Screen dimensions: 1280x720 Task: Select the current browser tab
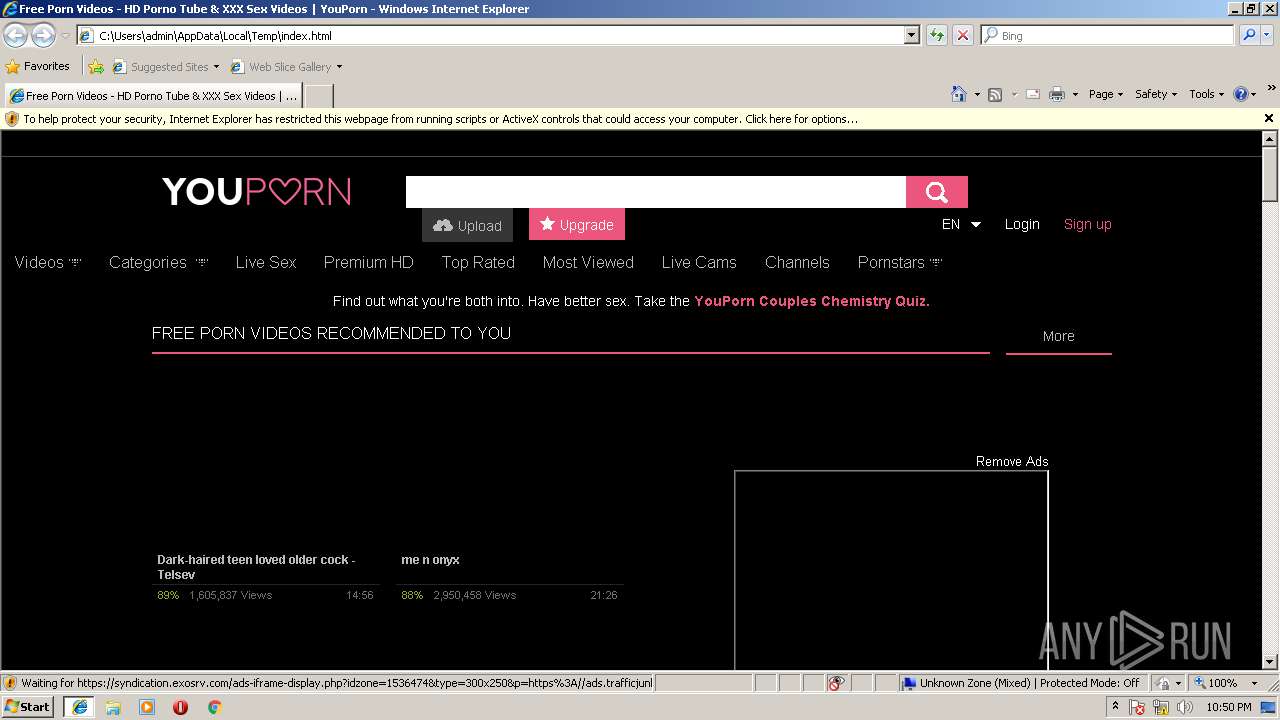pos(153,96)
